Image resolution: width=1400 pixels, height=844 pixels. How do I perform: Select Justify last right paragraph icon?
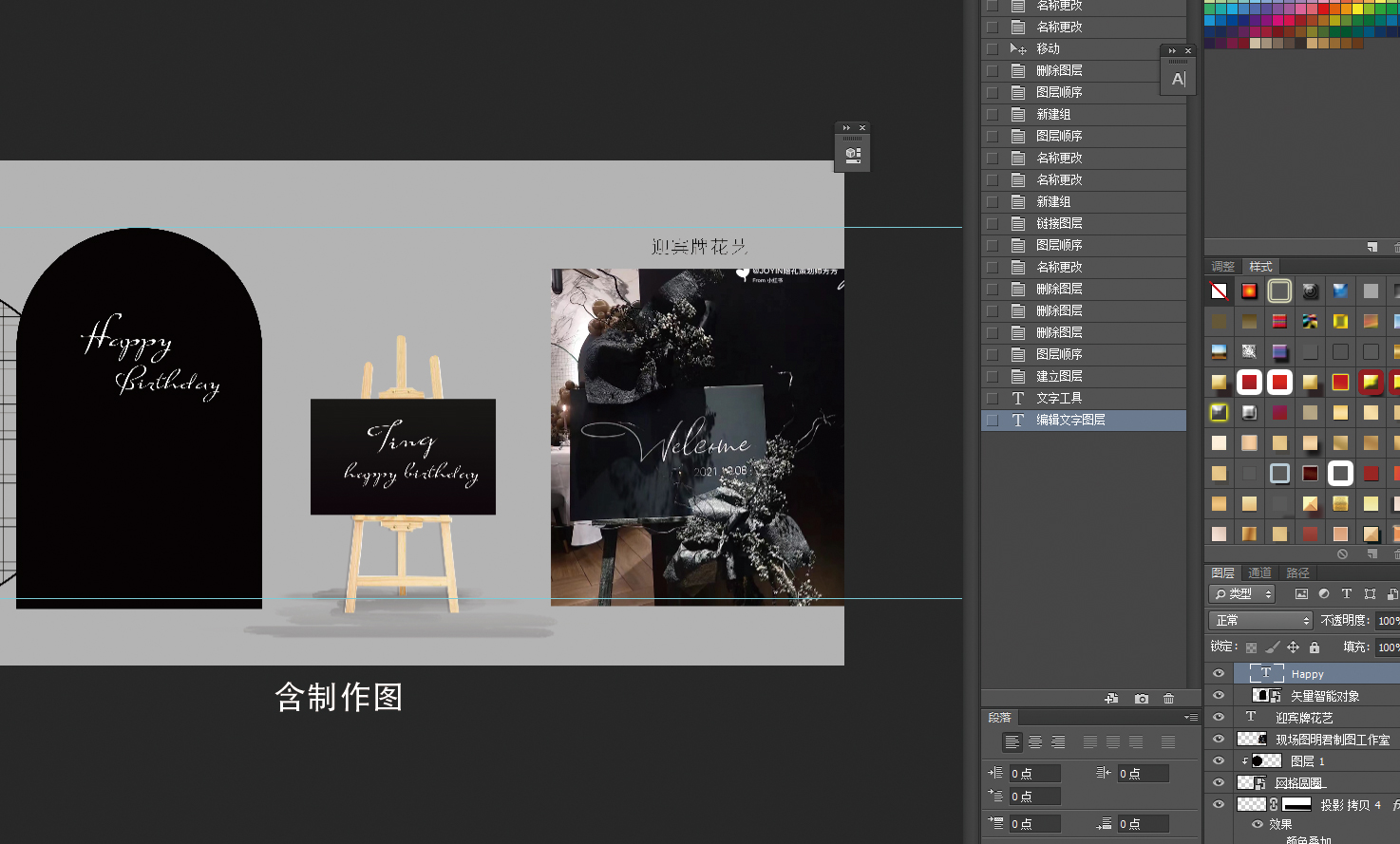(1136, 741)
